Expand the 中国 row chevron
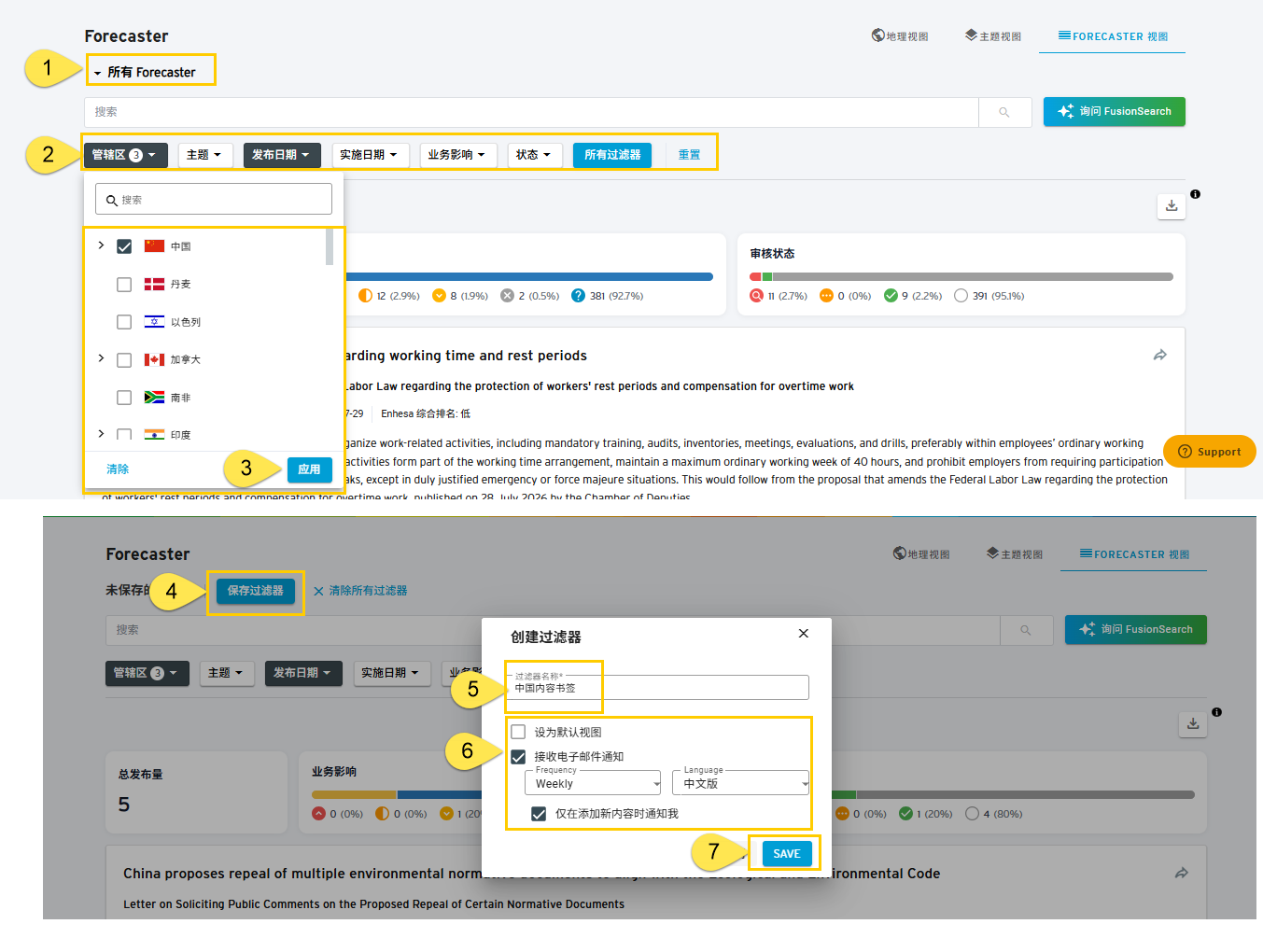 pos(101,245)
